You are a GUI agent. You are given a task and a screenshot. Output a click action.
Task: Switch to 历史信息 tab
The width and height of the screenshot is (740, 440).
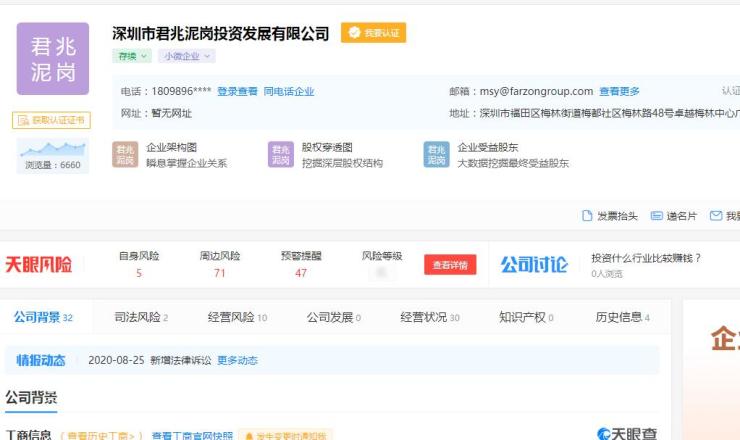pos(622,317)
